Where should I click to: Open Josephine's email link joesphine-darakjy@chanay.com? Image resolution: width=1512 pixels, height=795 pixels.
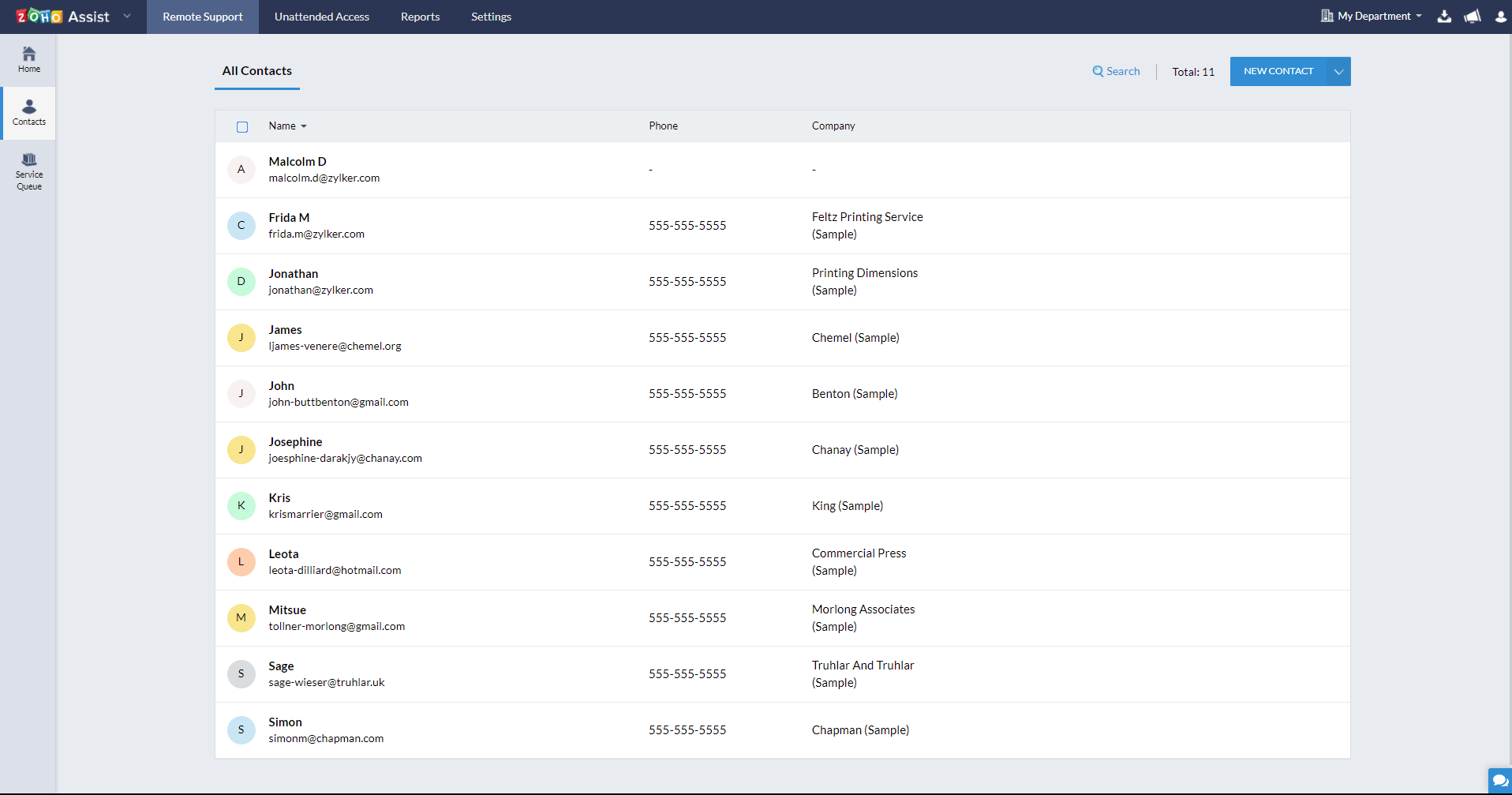tap(345, 458)
